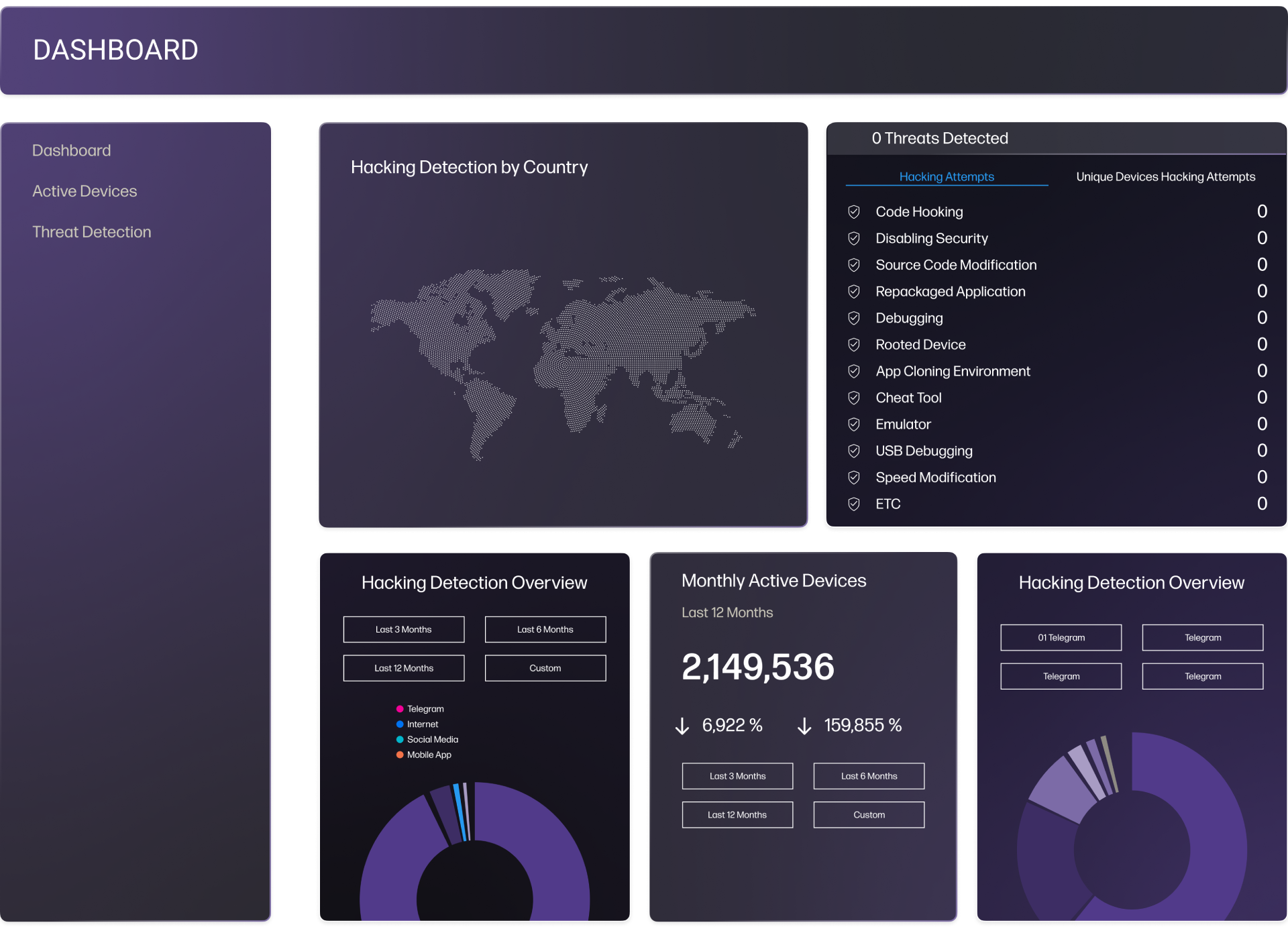Select Last 3 Months in Hacking Detection Overview

tap(404, 629)
